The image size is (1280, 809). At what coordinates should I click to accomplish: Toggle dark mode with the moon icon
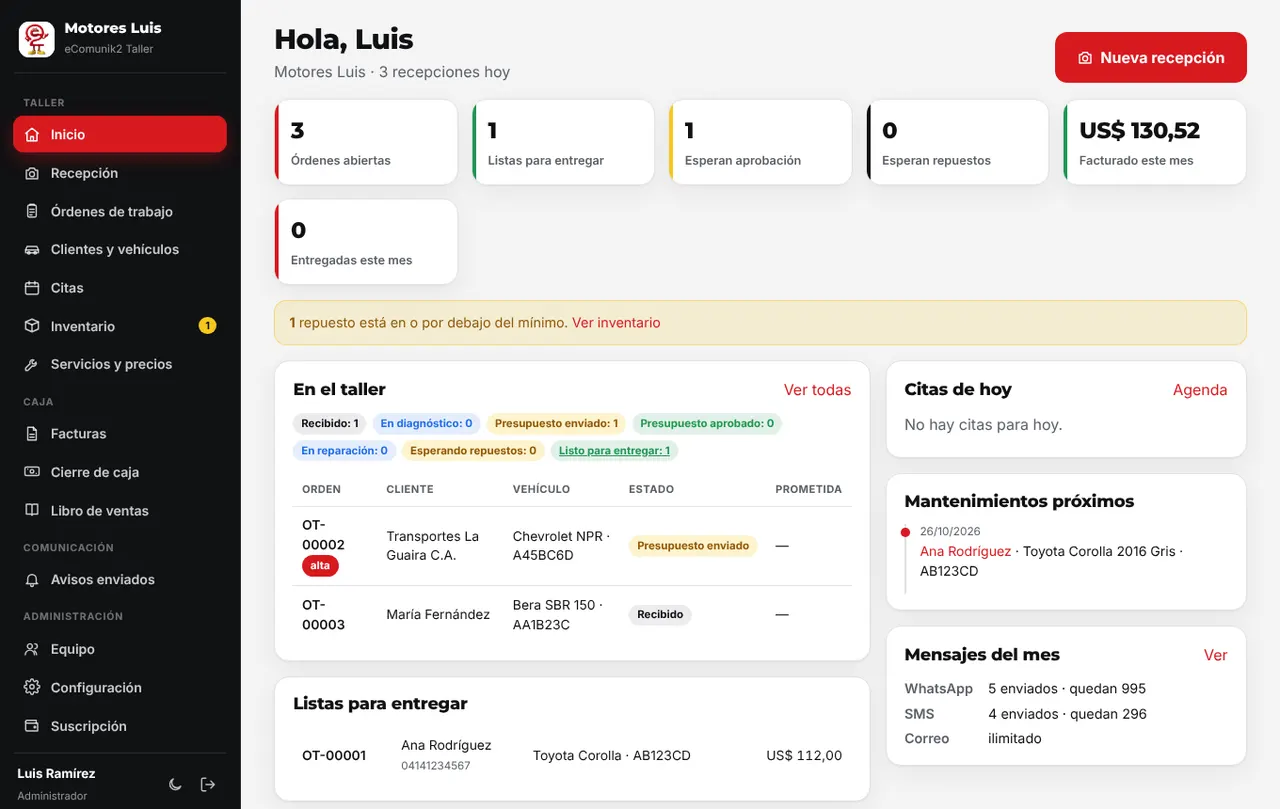[x=175, y=784]
